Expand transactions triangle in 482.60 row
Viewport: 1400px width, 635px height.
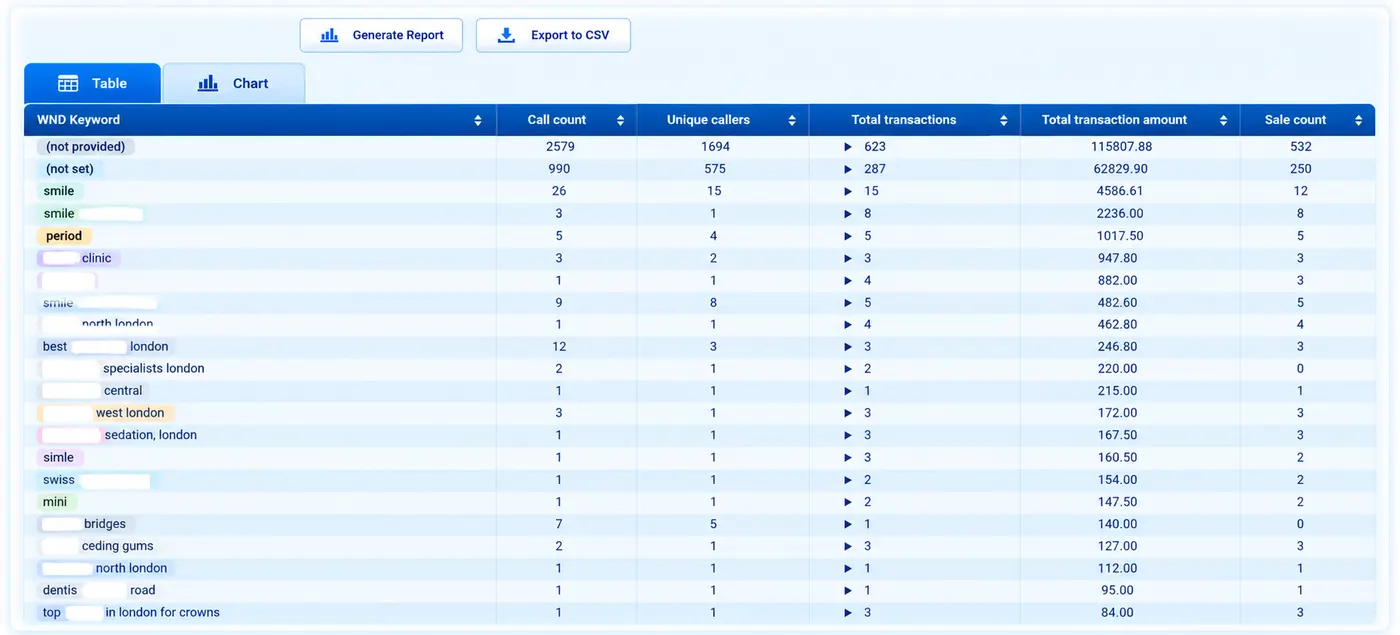(x=849, y=302)
